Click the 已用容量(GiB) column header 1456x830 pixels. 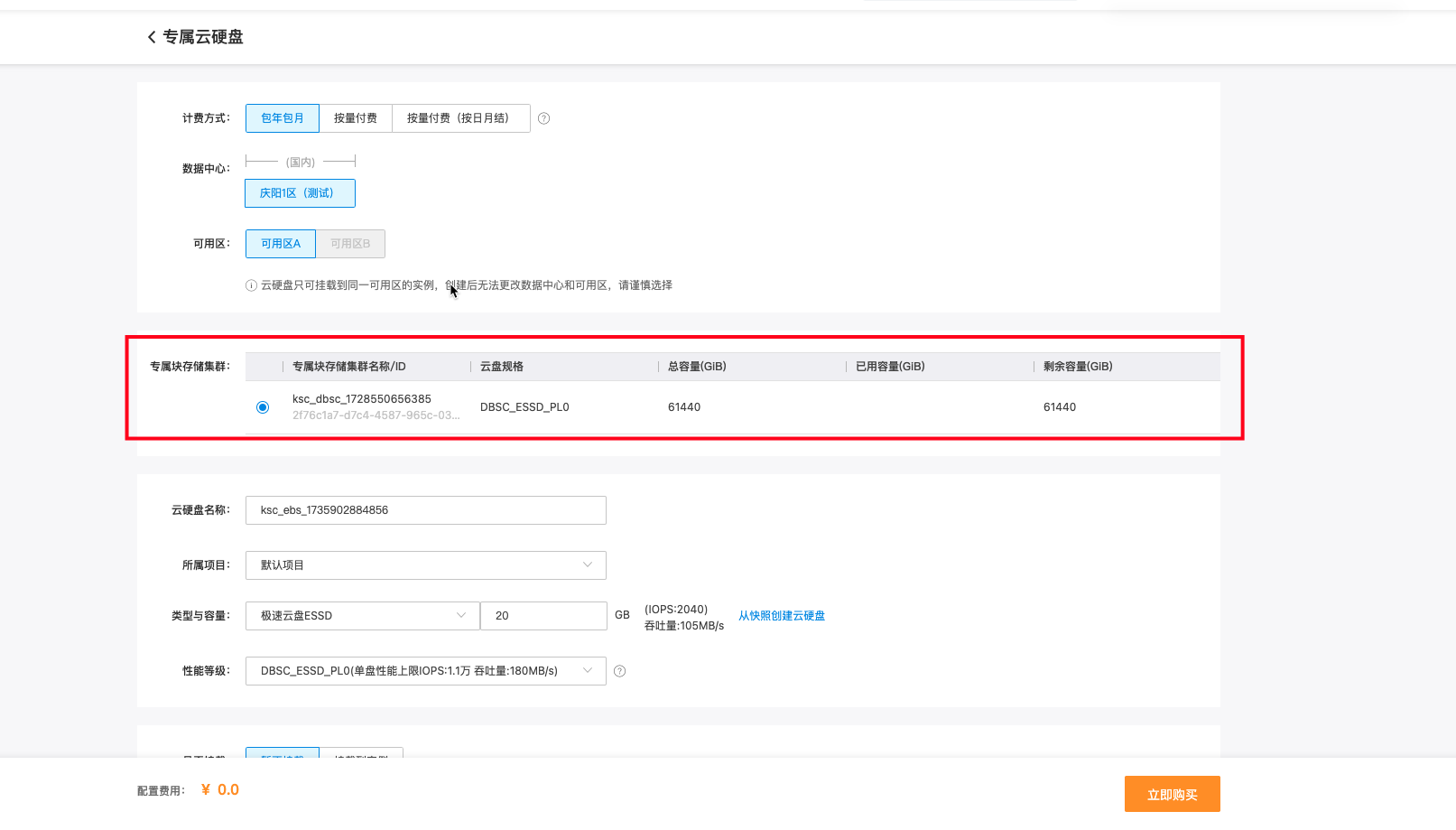point(890,367)
